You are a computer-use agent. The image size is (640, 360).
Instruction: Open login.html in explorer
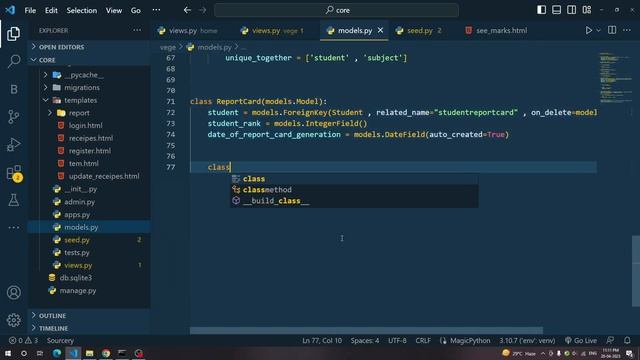[x=89, y=125]
